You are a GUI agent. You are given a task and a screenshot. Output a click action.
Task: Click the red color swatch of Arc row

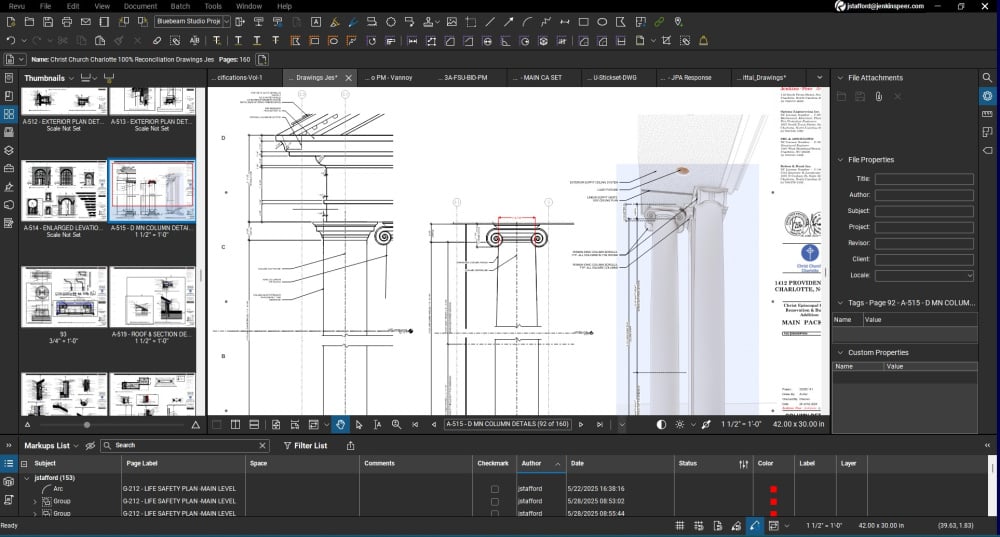774,490
